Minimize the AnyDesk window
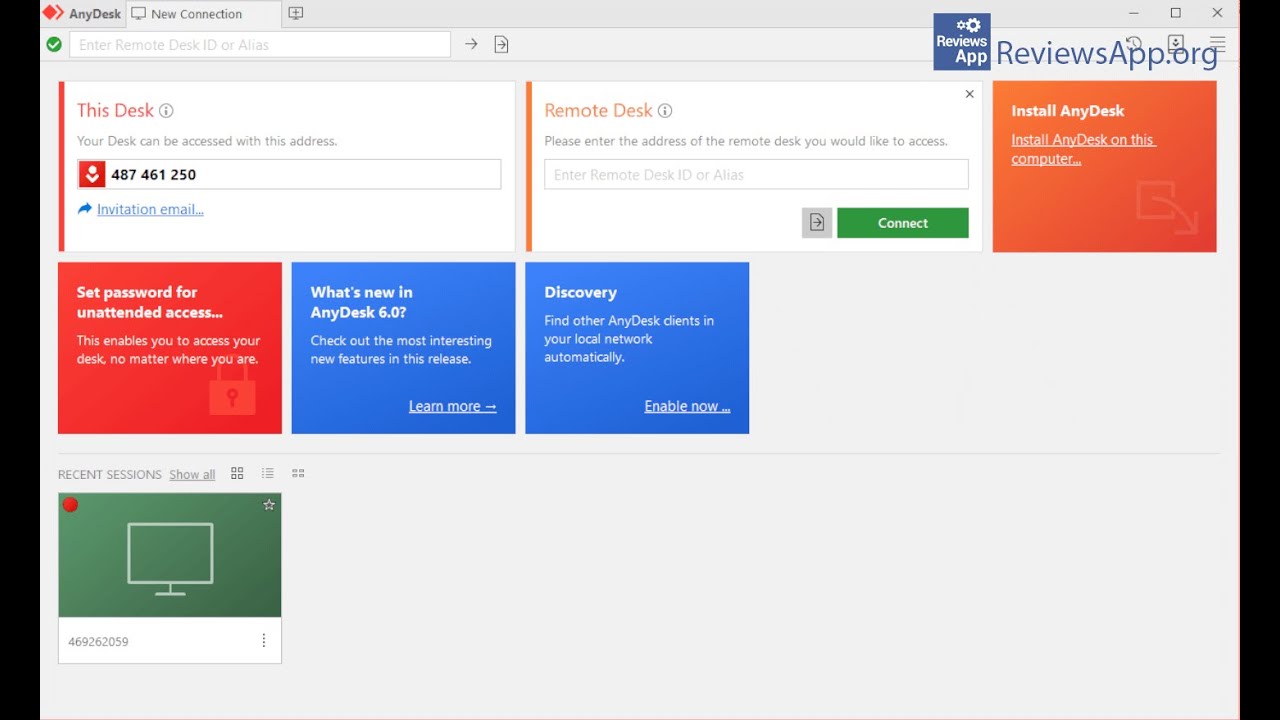Viewport: 1280px width, 720px height. tap(1133, 13)
